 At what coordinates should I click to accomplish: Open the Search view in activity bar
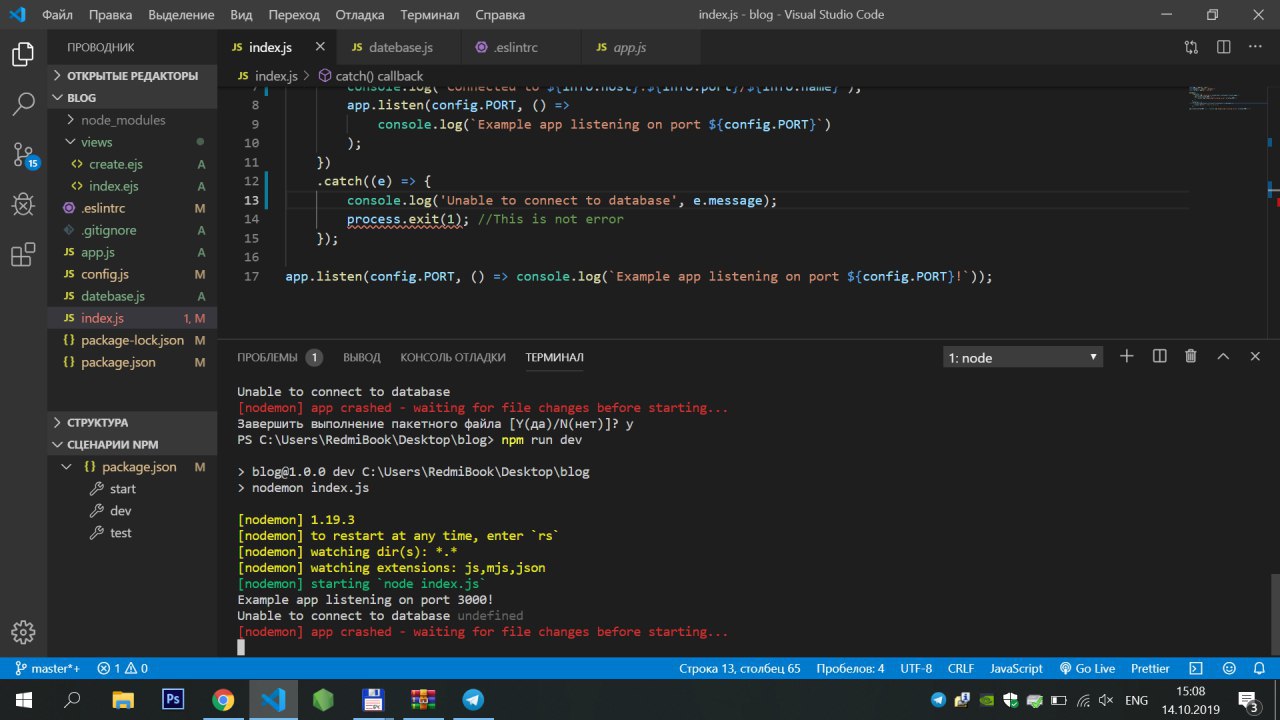point(23,102)
